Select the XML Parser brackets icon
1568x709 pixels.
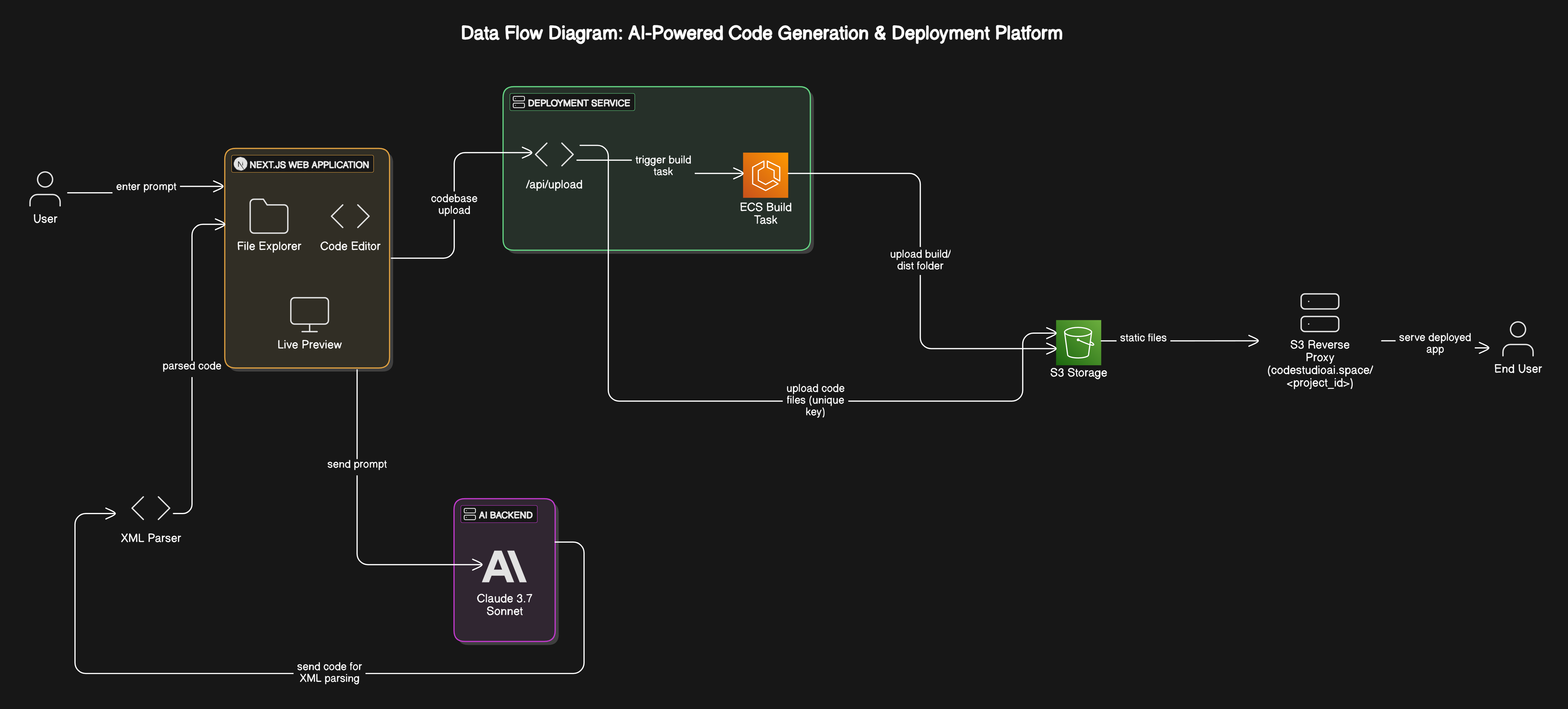coord(150,508)
